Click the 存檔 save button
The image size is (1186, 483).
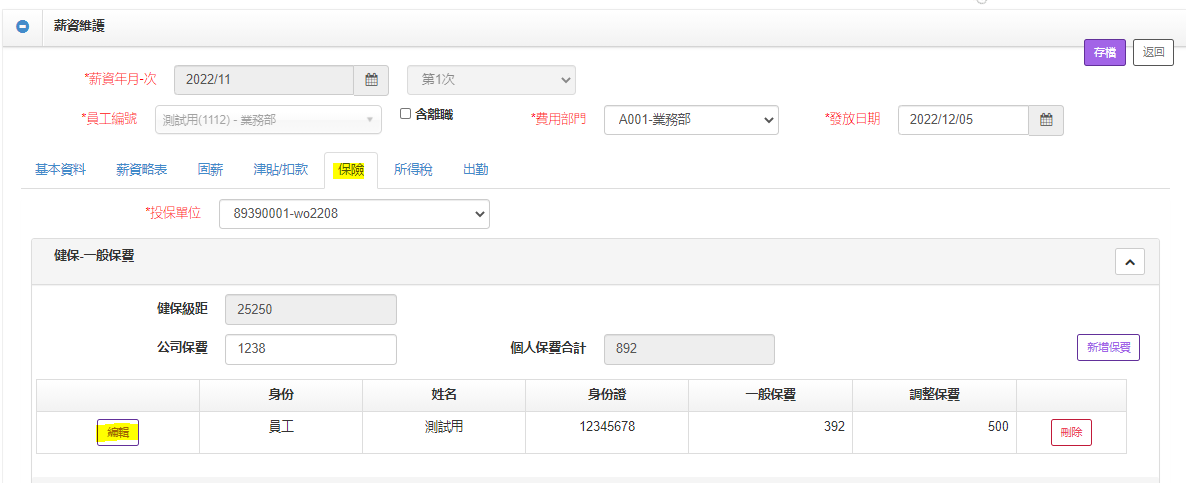(1105, 53)
